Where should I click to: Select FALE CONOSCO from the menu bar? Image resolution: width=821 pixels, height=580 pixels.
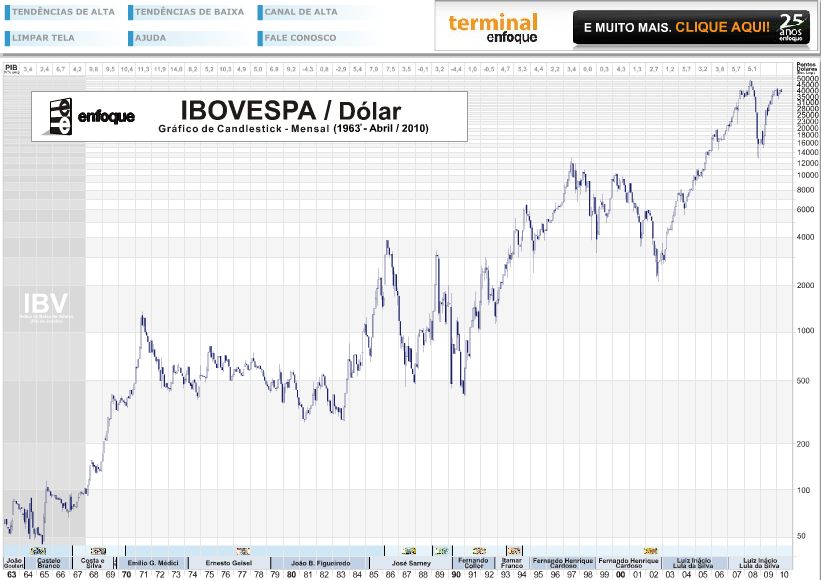300,37
